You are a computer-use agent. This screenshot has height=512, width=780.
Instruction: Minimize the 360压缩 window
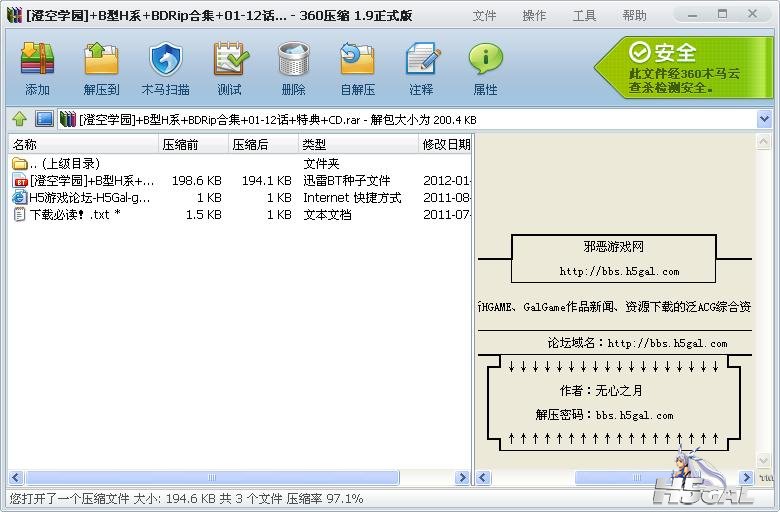pyautogui.click(x=692, y=14)
